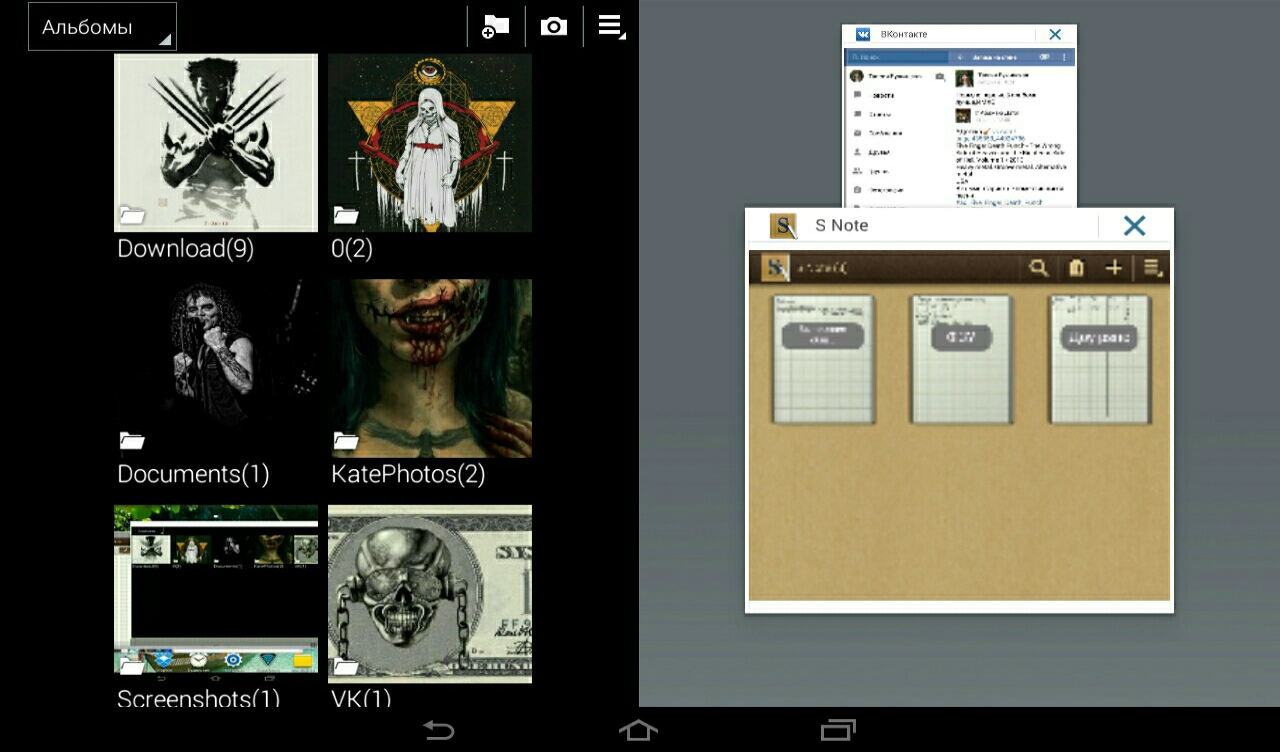
Task: Click the plus icon in S Note
Action: pyautogui.click(x=1113, y=268)
